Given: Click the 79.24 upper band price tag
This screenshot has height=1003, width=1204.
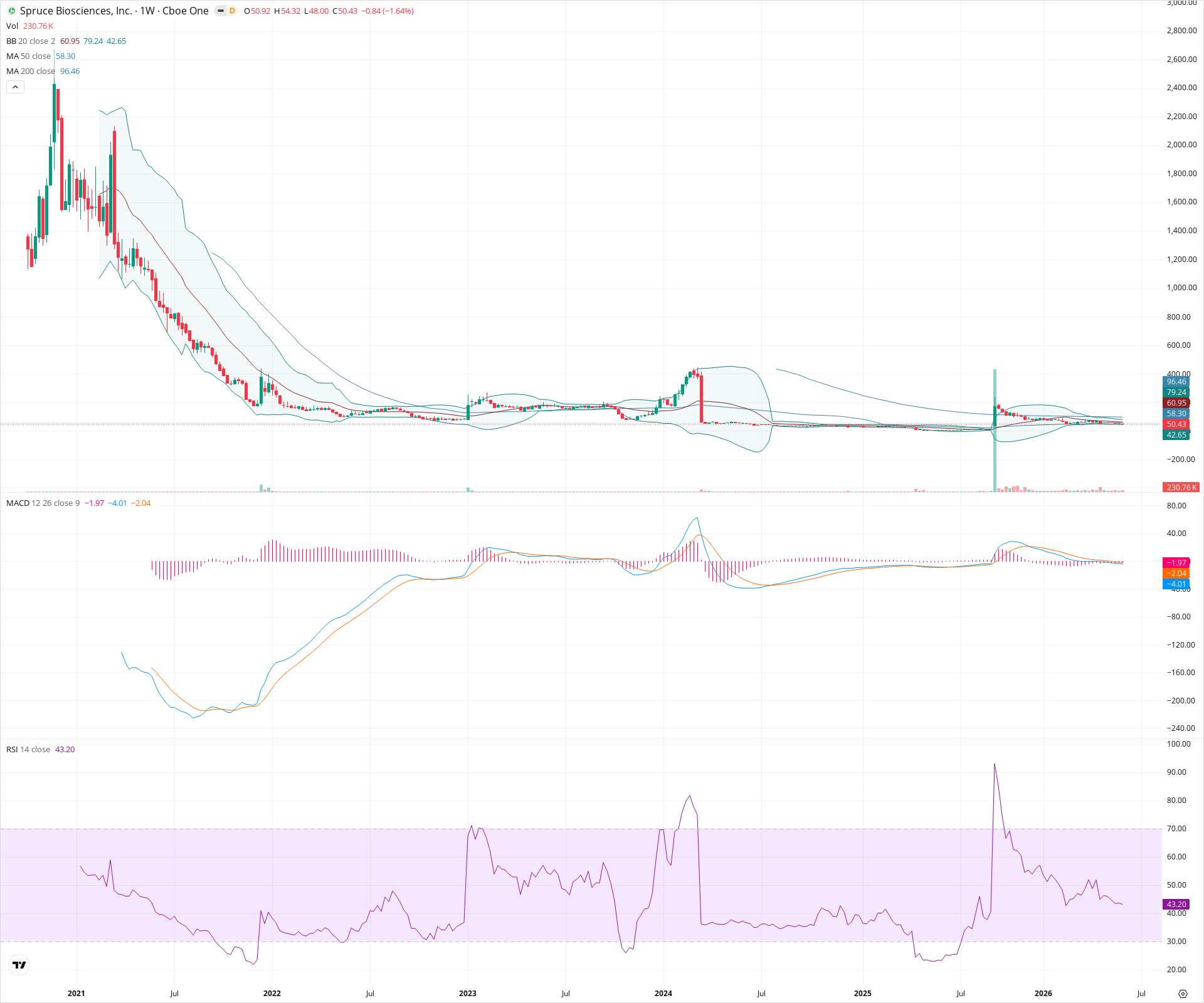Looking at the screenshot, I should (x=1176, y=392).
